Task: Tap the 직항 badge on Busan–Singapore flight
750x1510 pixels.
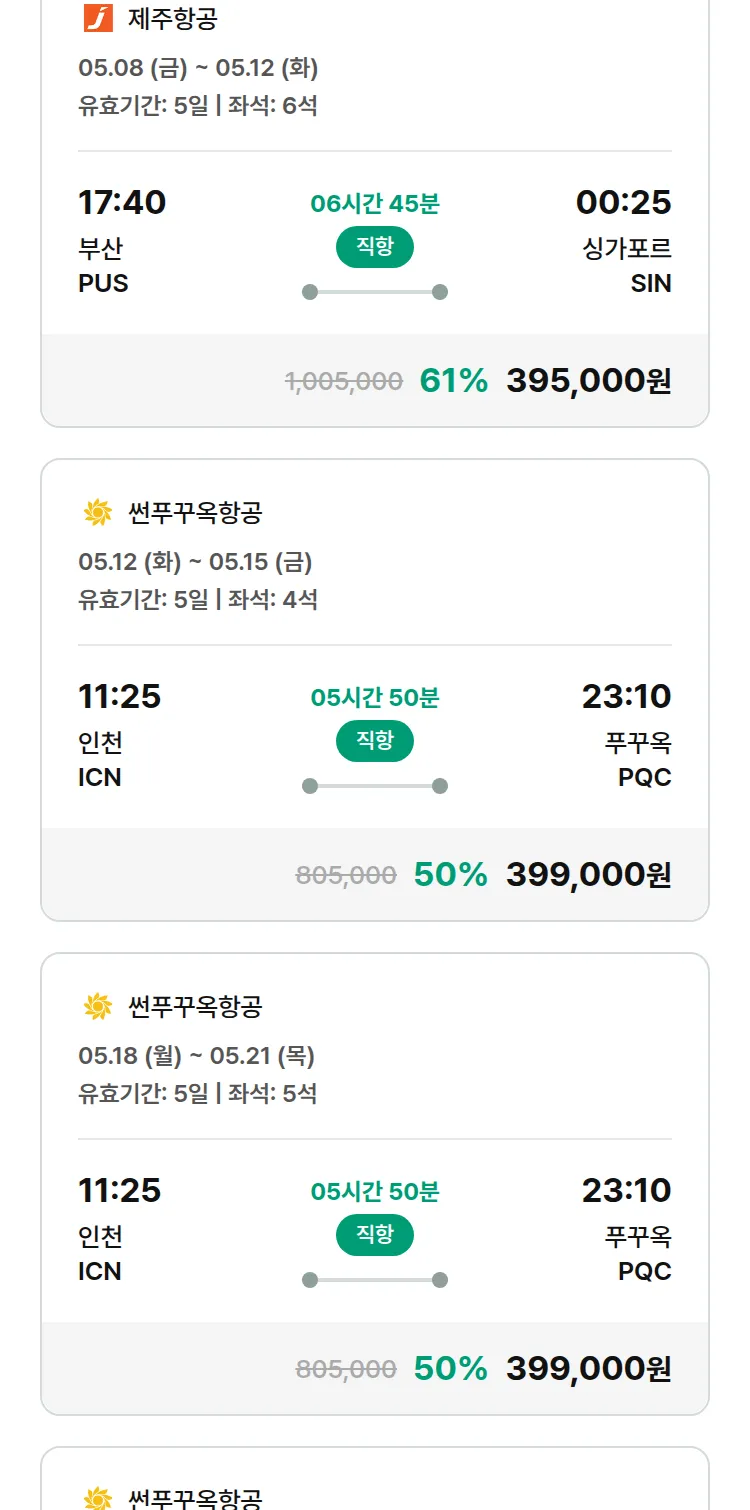Action: [375, 247]
